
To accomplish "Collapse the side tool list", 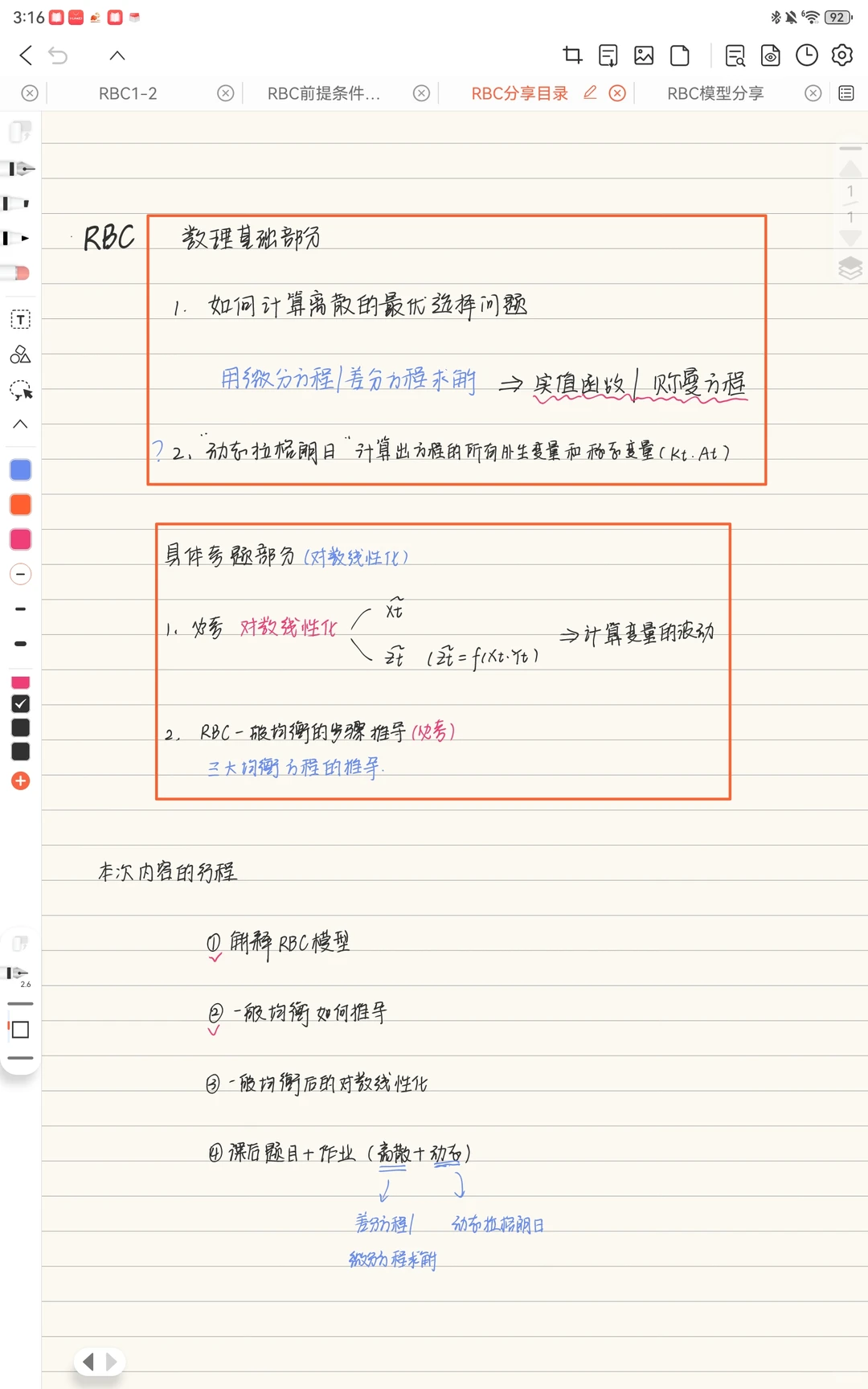I will (x=20, y=424).
